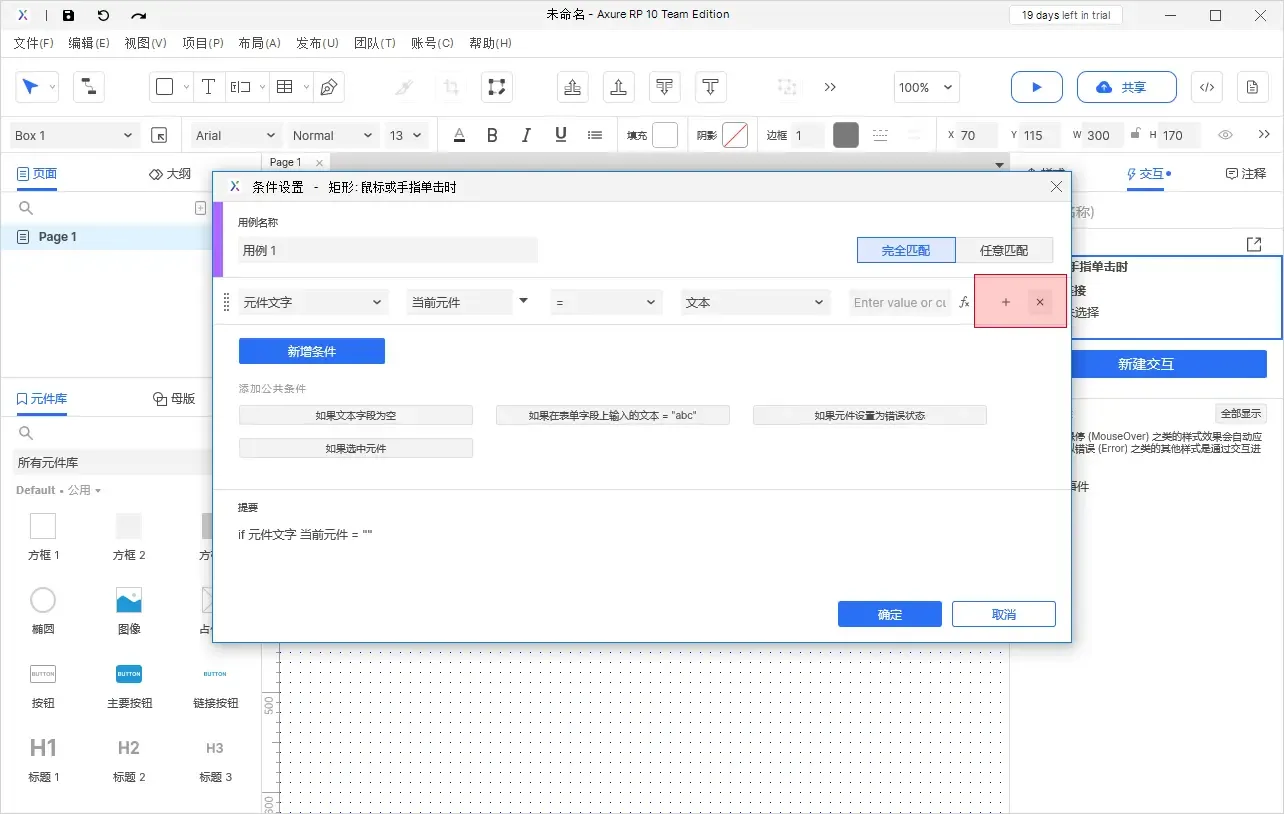Viewport: 1284px width, 814px height.
Task: Select the Text tool in the toolbar
Action: click(209, 87)
